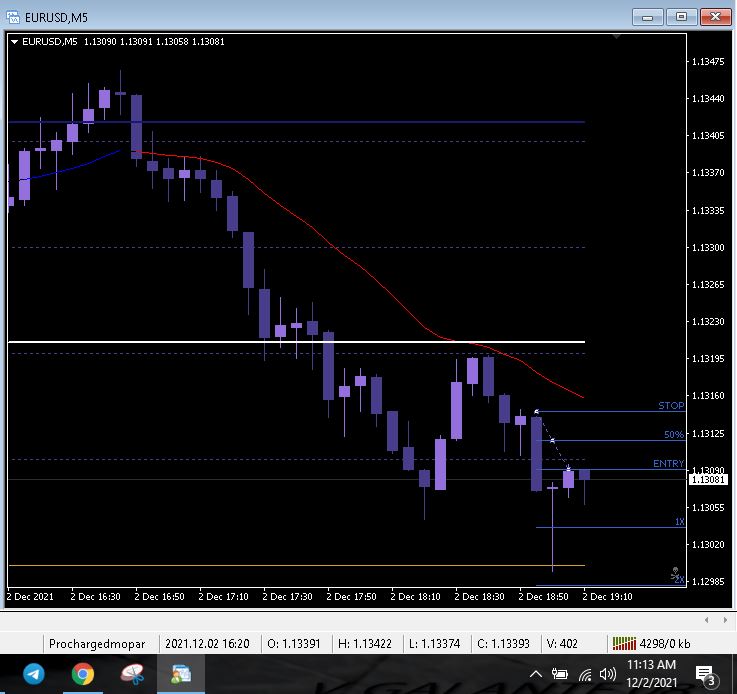Viewport: 737px width, 694px height.
Task: Click the status bar low L: 1.13374
Action: tap(434, 644)
